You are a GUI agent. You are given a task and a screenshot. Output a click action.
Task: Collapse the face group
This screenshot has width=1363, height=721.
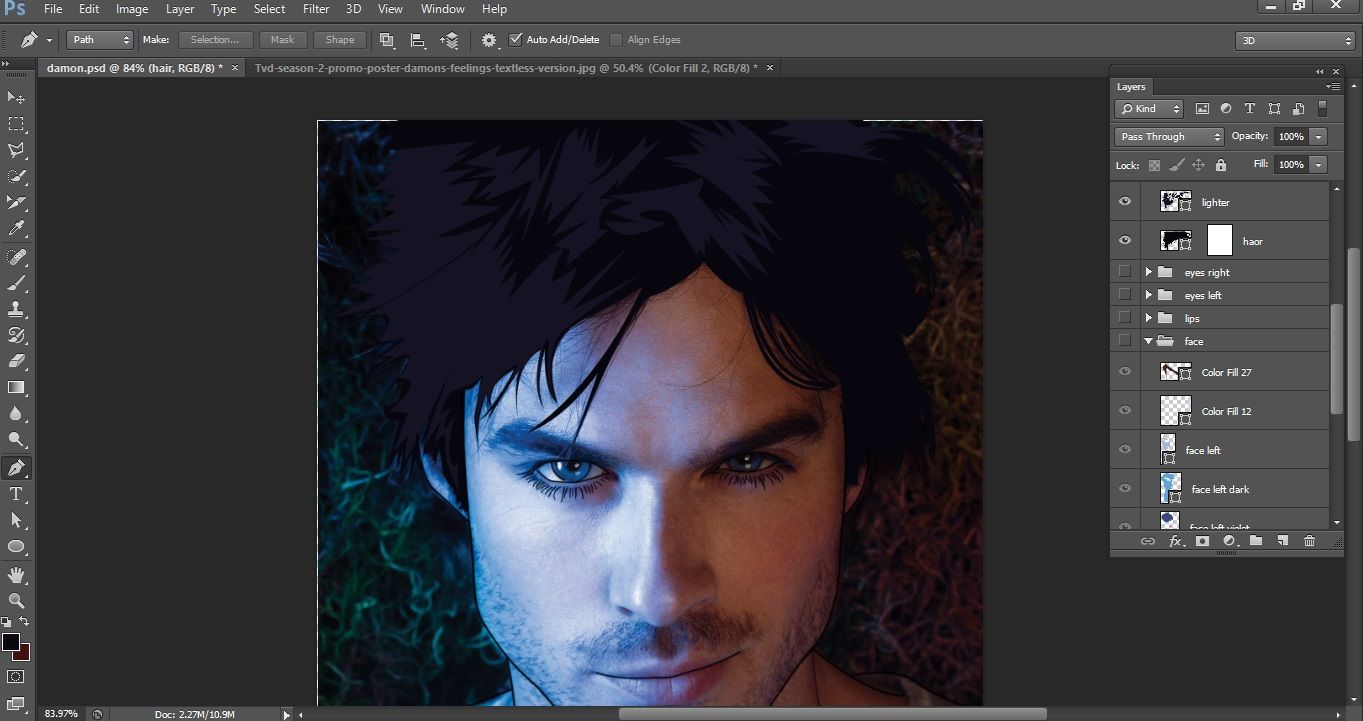tap(1148, 341)
